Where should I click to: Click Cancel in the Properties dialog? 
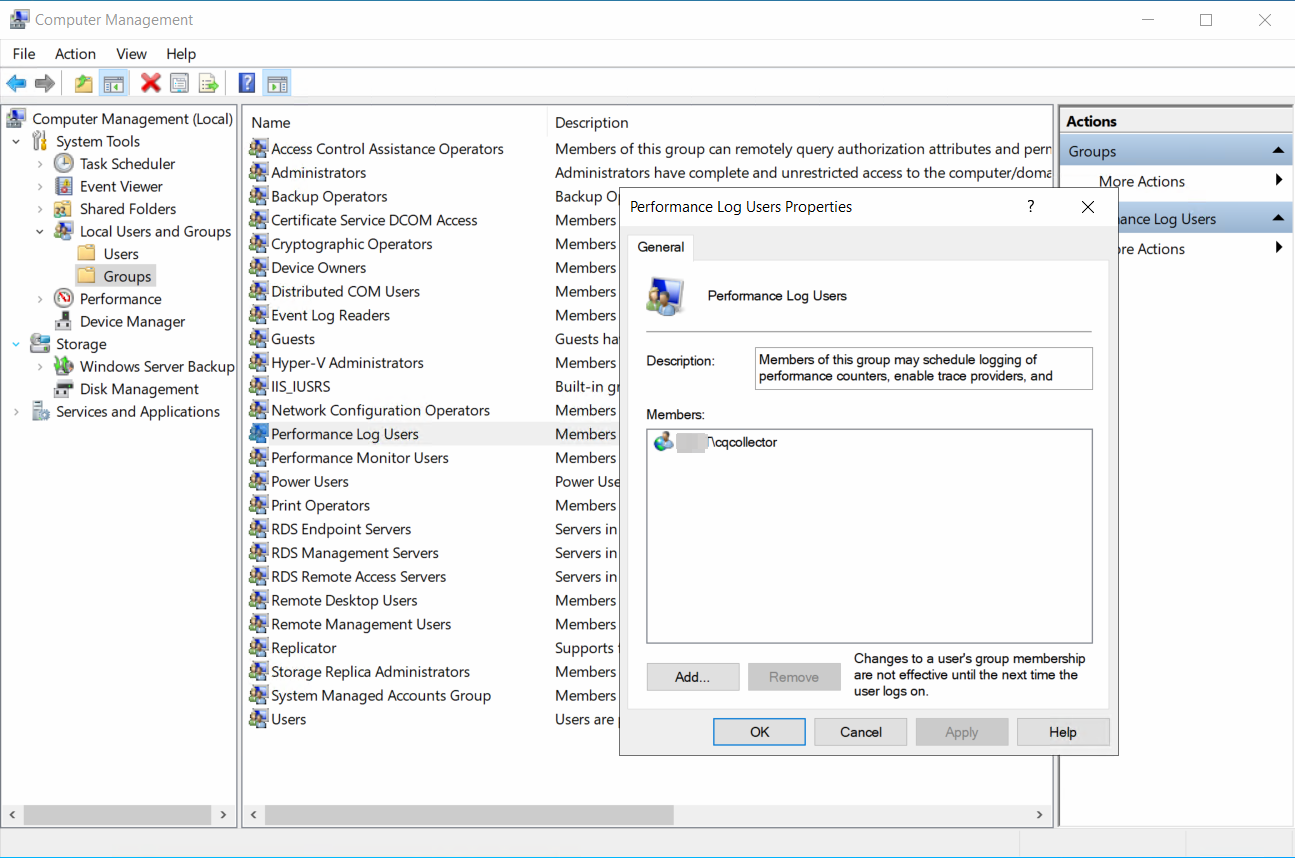[x=861, y=732]
